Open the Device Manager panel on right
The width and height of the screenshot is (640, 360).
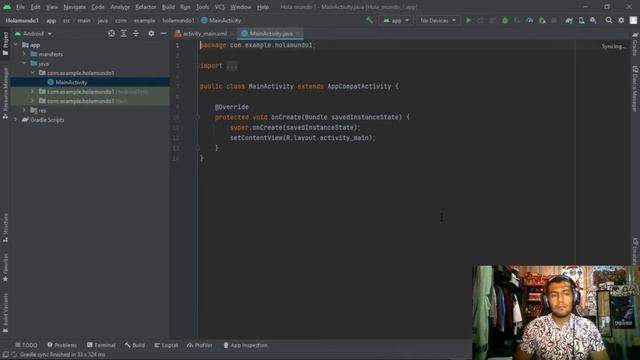[635, 89]
